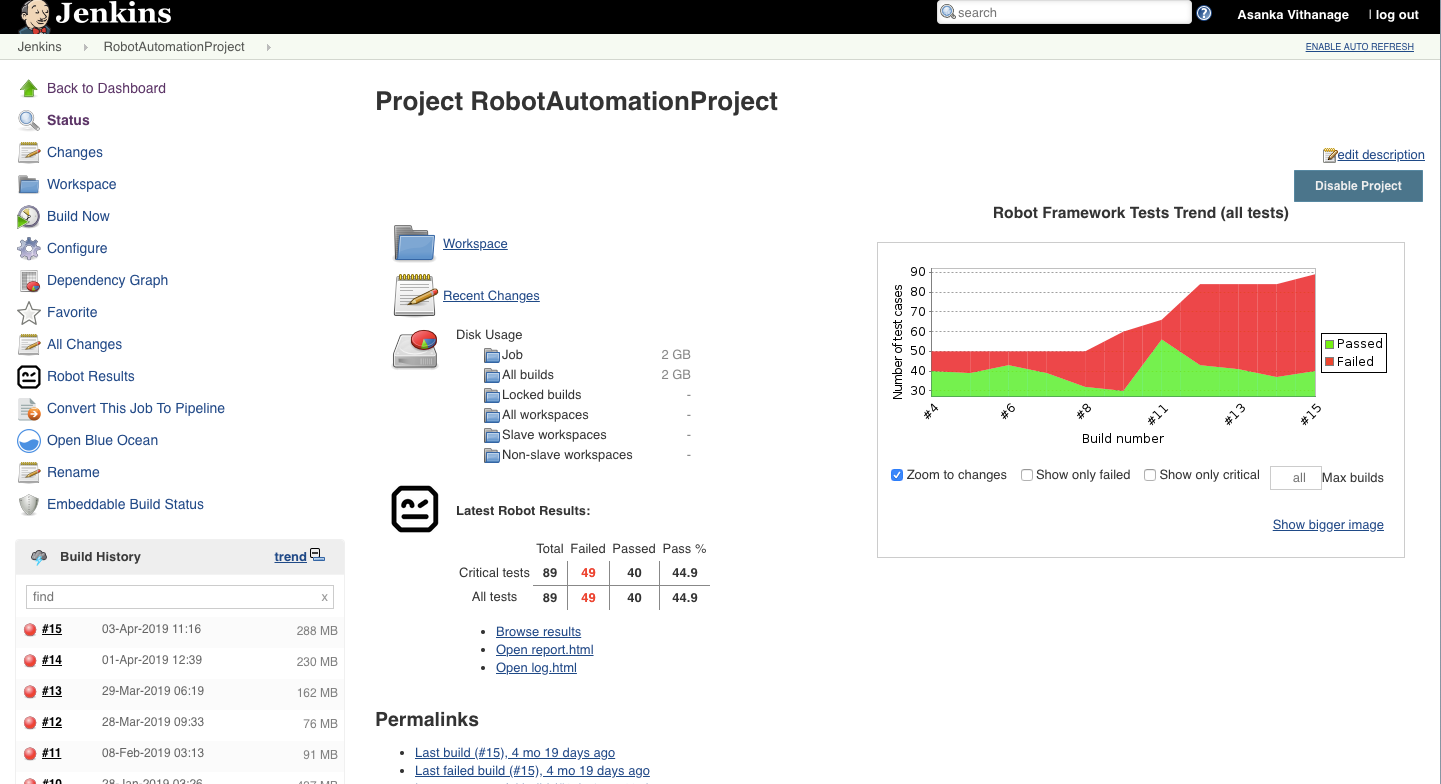This screenshot has width=1441, height=784.
Task: Select Build Now in the sidebar
Action: (78, 216)
